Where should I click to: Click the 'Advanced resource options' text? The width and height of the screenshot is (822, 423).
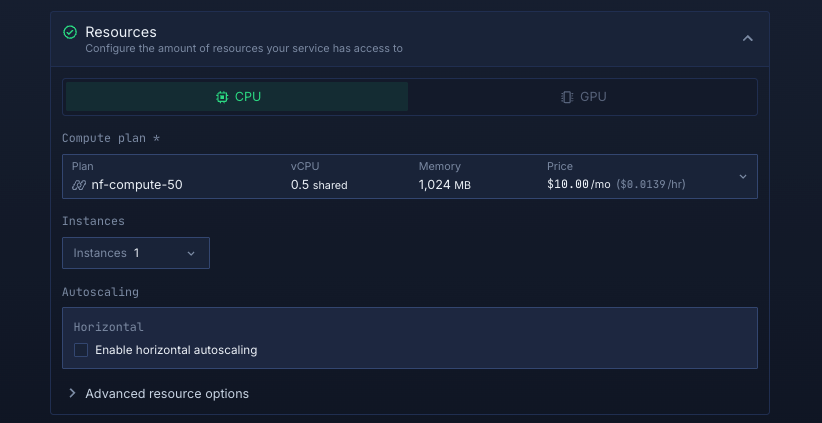167,393
